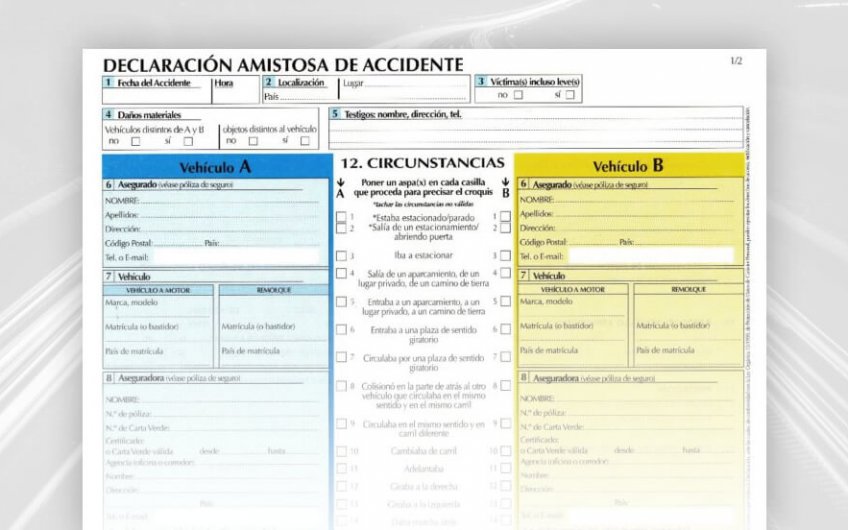
Task: Check 'no' for objetos distintos al vehículo
Action: (253, 141)
